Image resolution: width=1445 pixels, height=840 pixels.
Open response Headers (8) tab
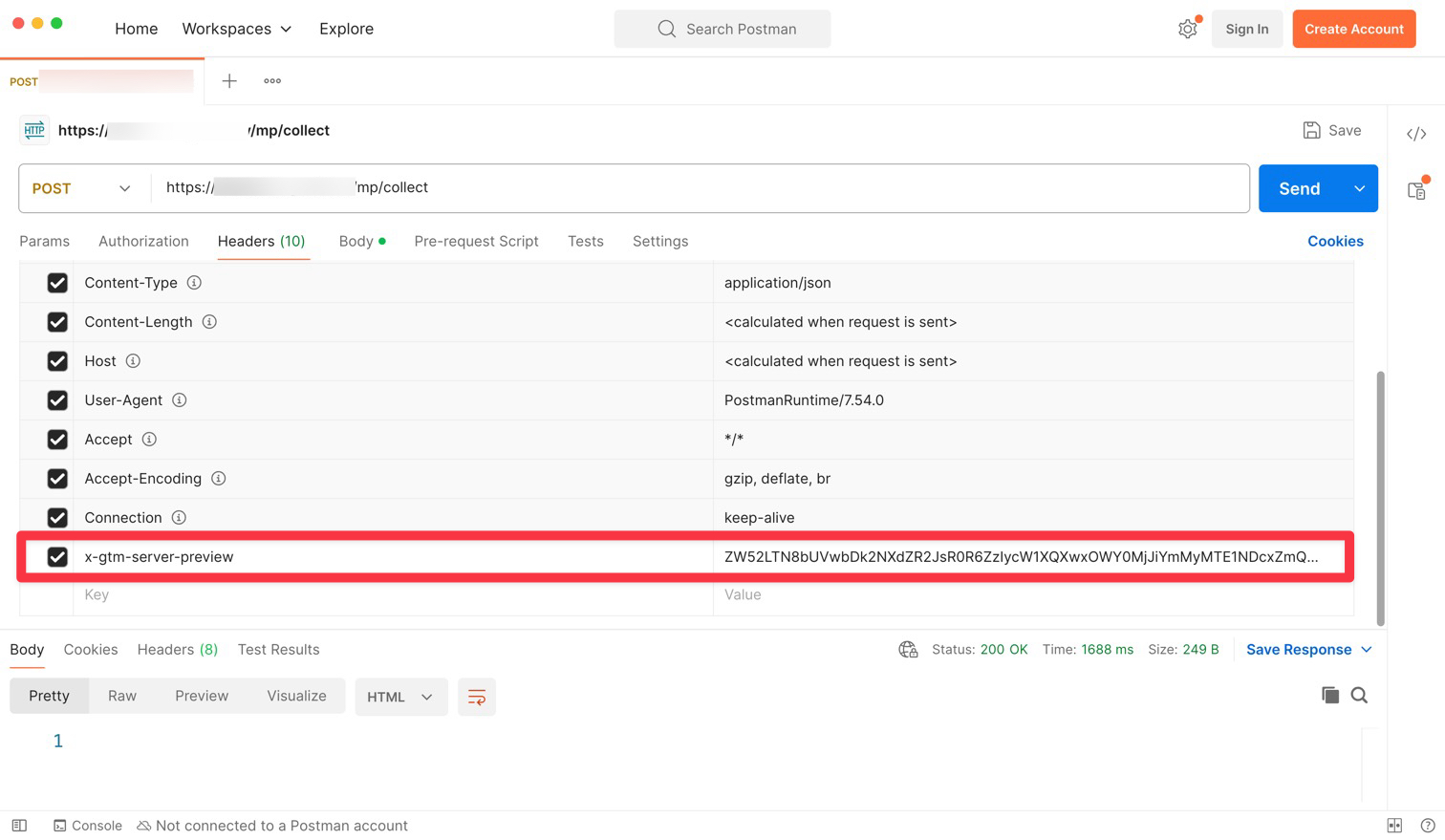pos(177,650)
